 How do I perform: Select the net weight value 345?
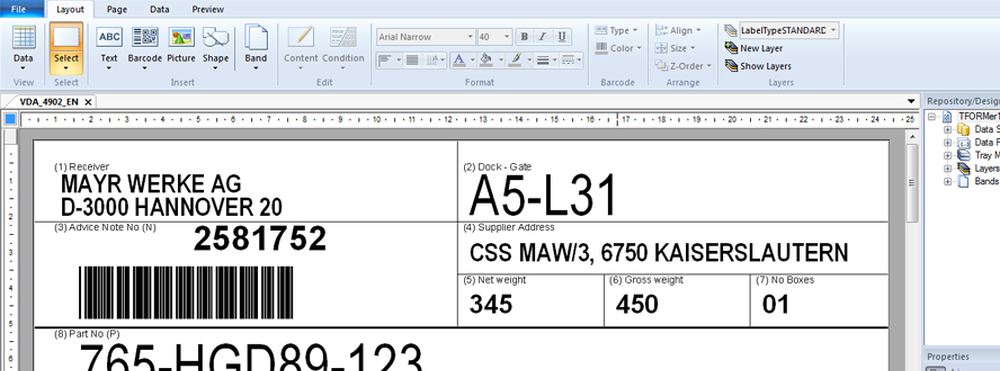coord(491,305)
